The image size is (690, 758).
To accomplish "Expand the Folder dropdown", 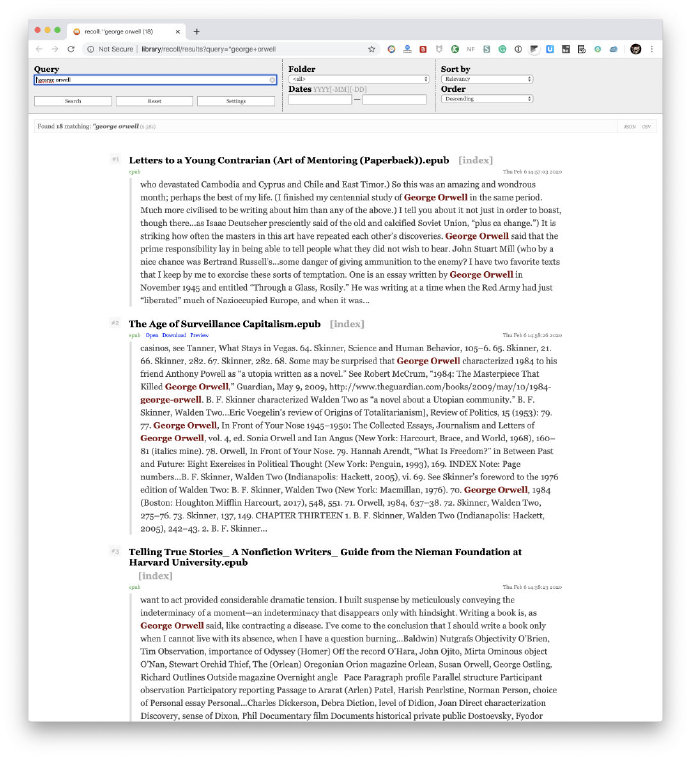I will 358,79.
